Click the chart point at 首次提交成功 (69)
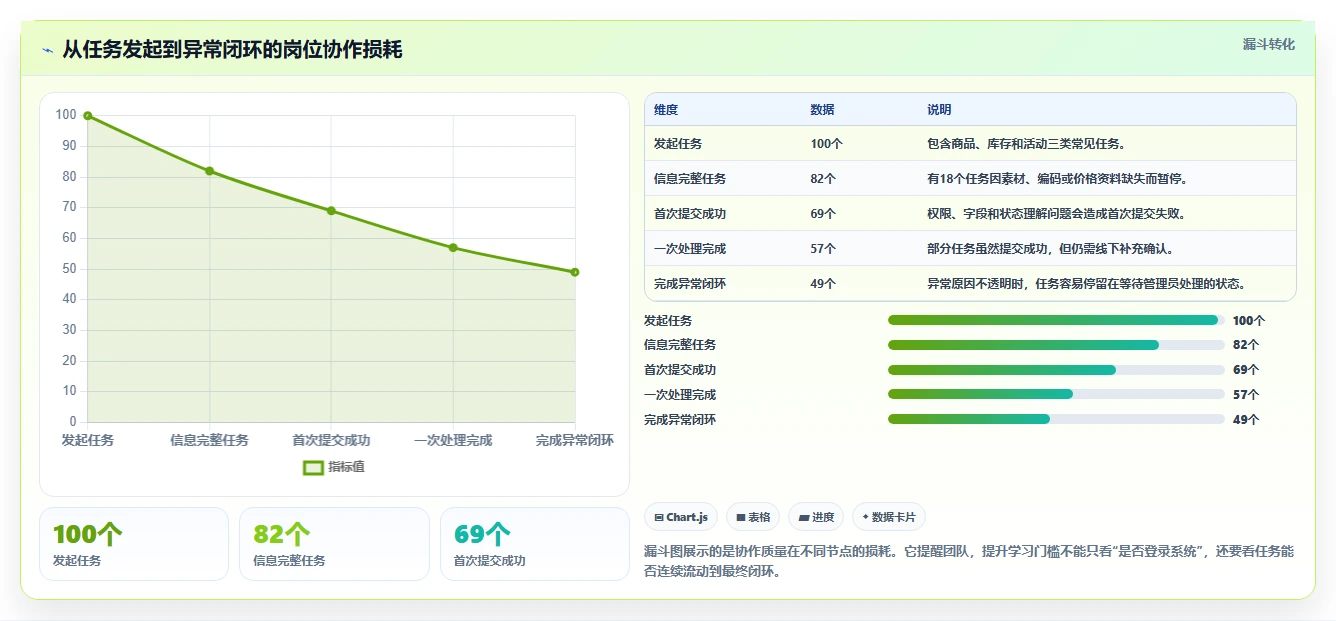The image size is (1336, 621). pyautogui.click(x=331, y=211)
